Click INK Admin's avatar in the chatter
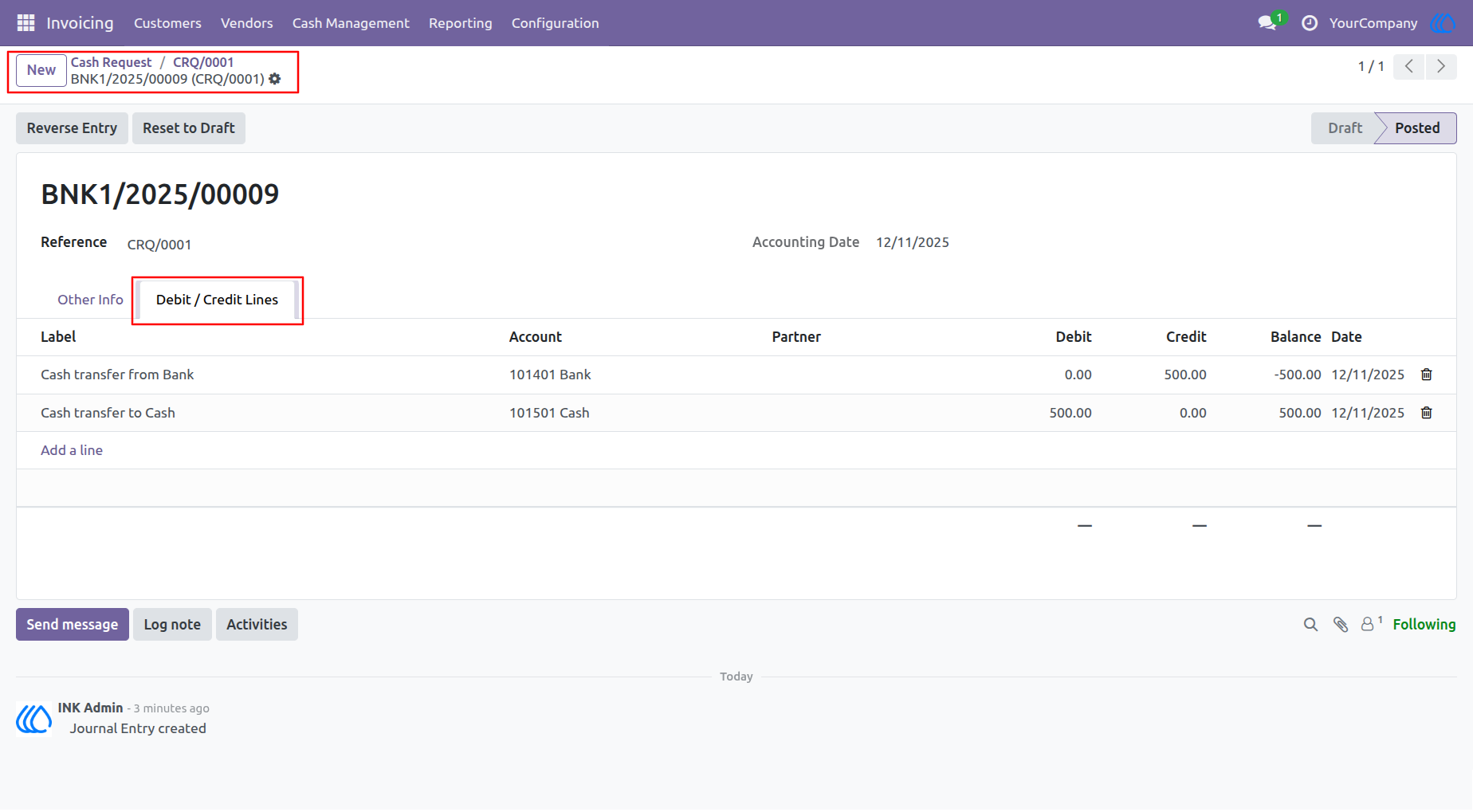This screenshot has width=1473, height=812. point(34,719)
